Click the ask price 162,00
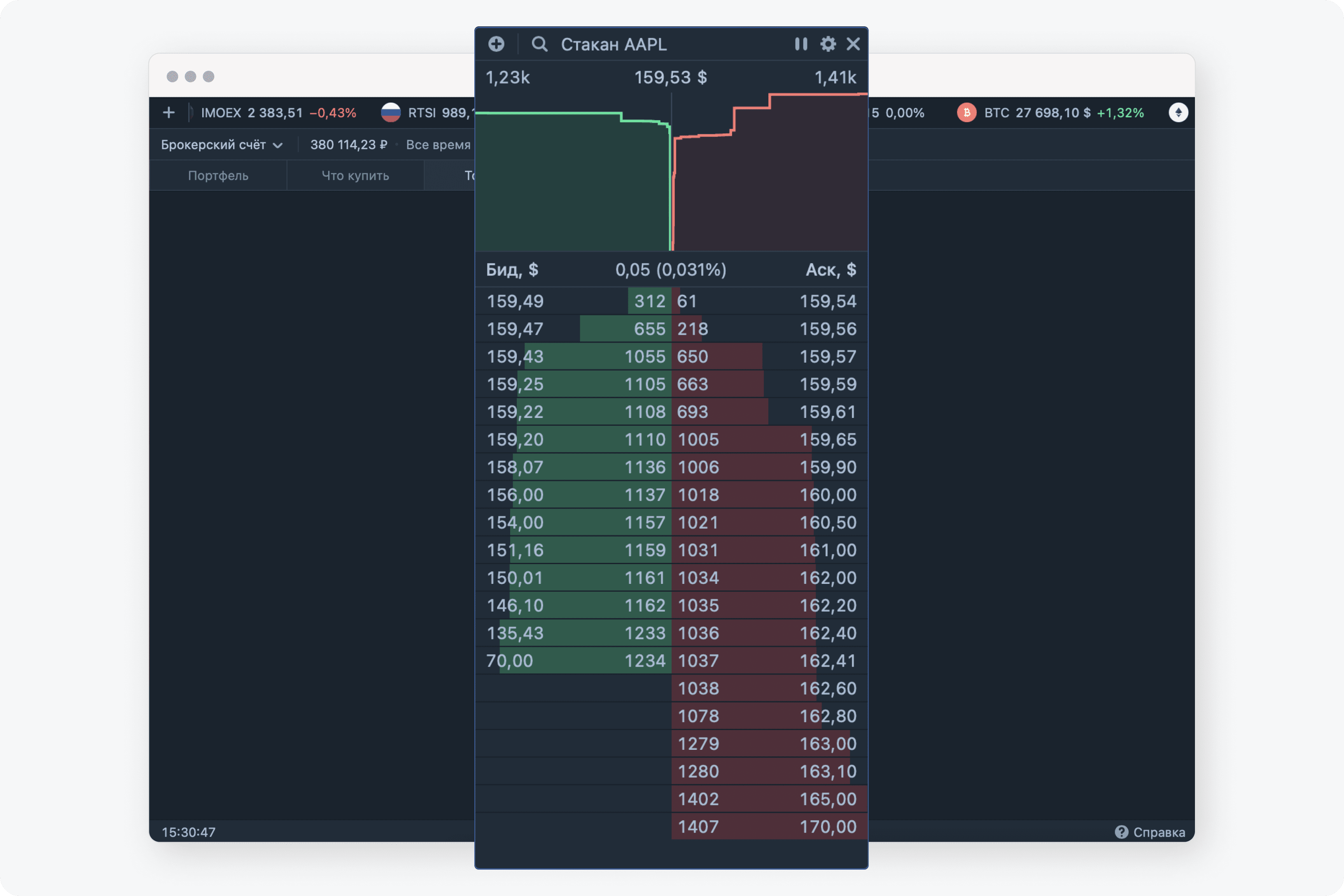 click(x=828, y=578)
